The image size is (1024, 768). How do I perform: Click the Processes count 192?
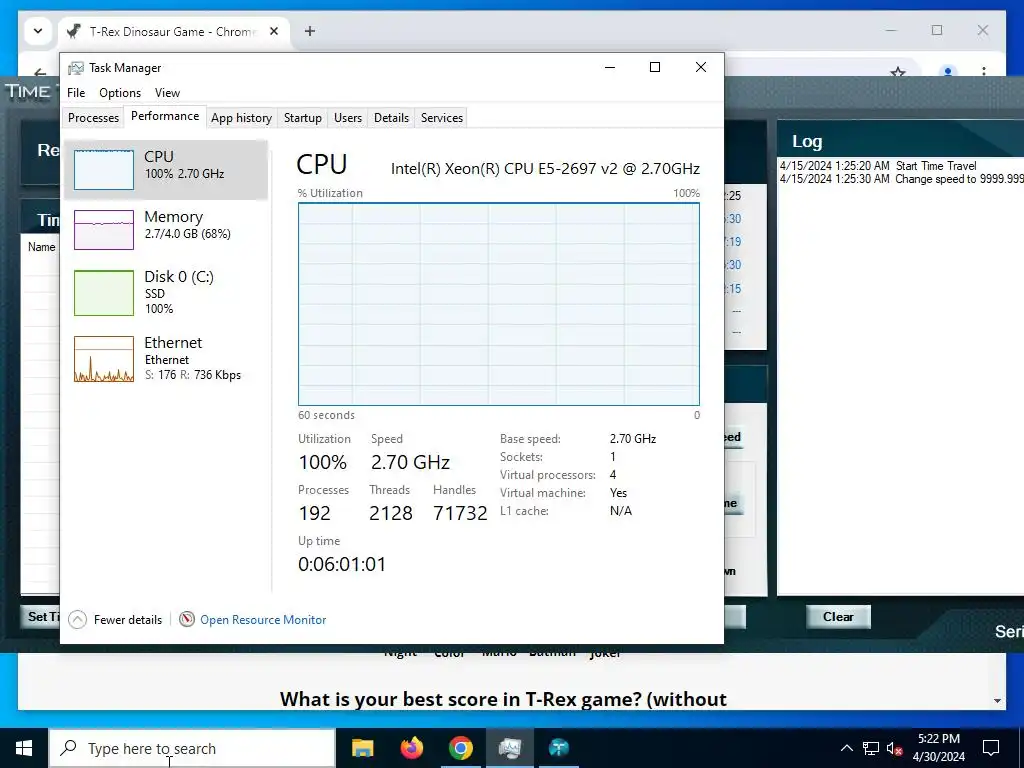coord(314,513)
